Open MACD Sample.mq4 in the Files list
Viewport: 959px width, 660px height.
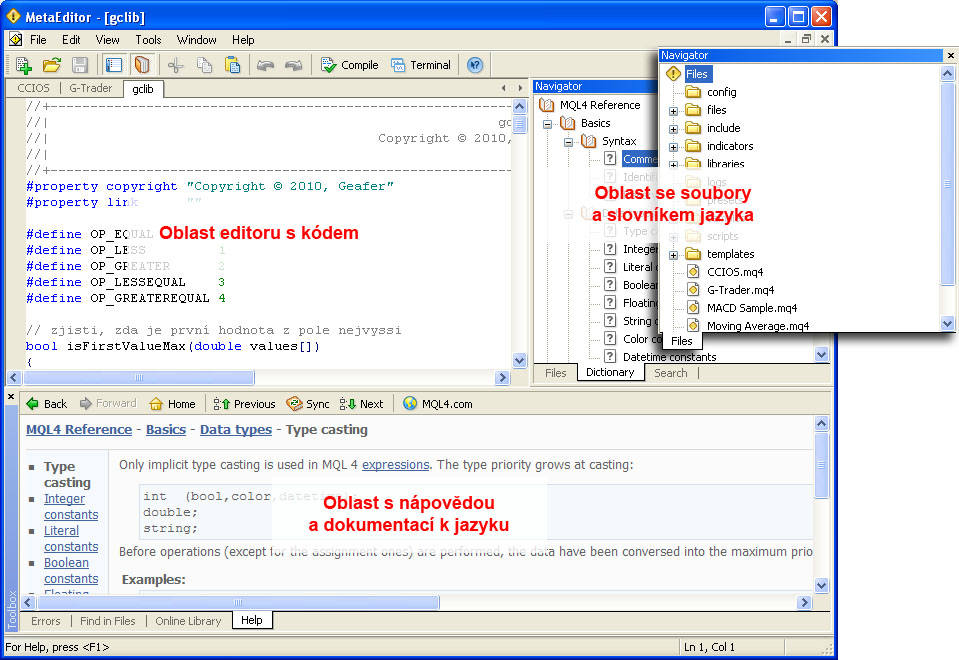point(751,308)
